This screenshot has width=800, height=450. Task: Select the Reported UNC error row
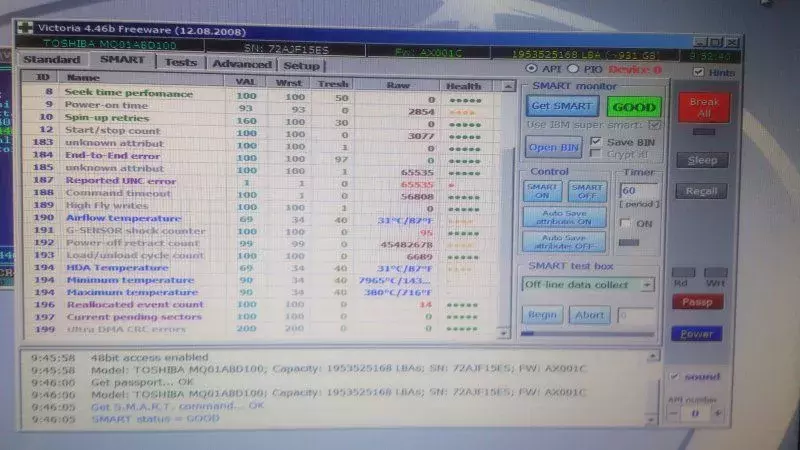tap(261, 183)
